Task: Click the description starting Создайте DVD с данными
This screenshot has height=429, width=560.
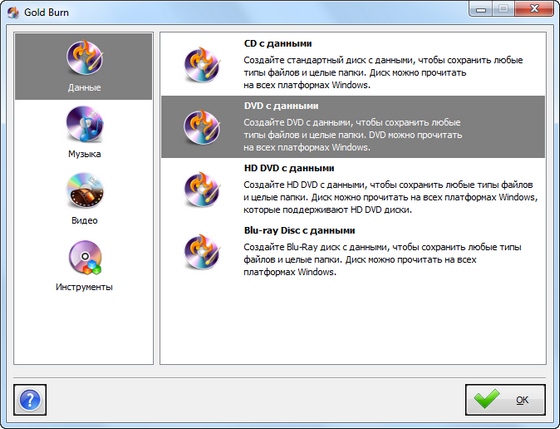Action: point(353,135)
